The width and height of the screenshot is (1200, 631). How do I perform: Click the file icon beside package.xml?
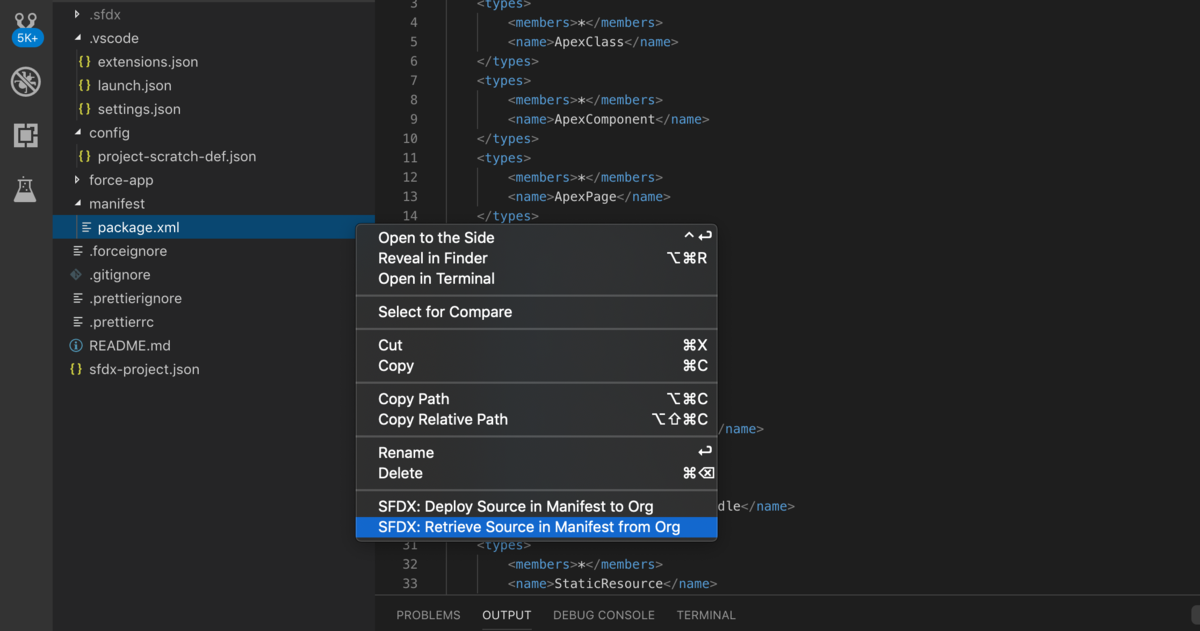(x=87, y=227)
